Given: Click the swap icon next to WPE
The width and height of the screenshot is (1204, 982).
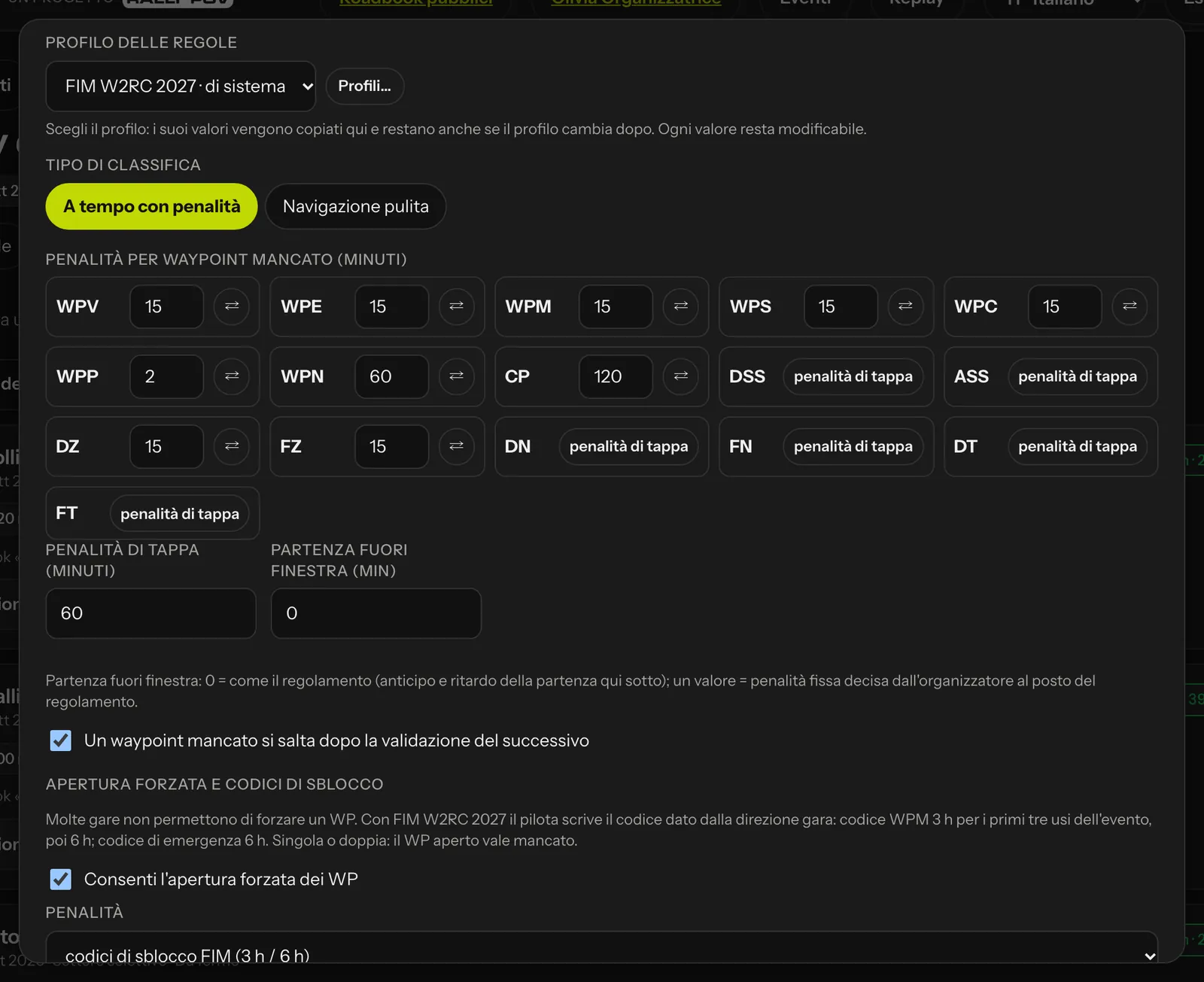Looking at the screenshot, I should click(457, 306).
